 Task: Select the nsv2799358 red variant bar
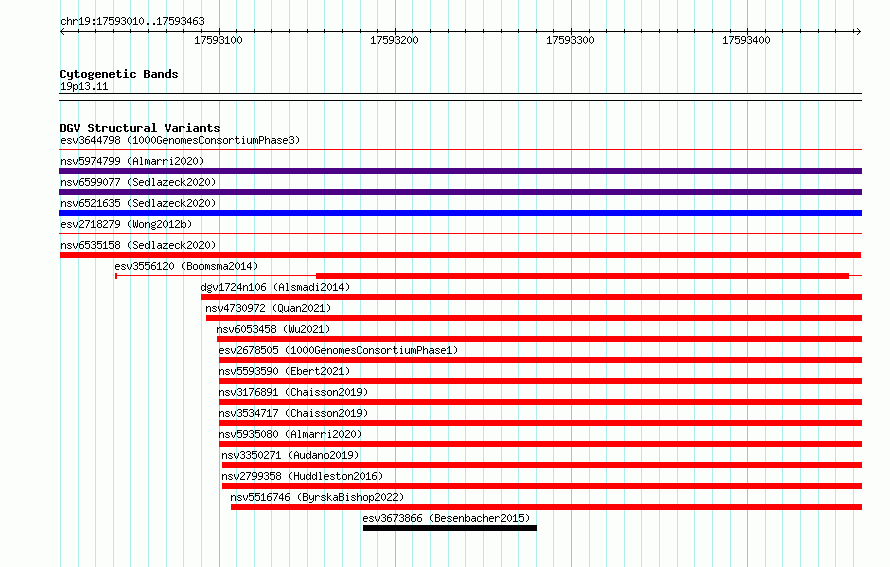542,486
